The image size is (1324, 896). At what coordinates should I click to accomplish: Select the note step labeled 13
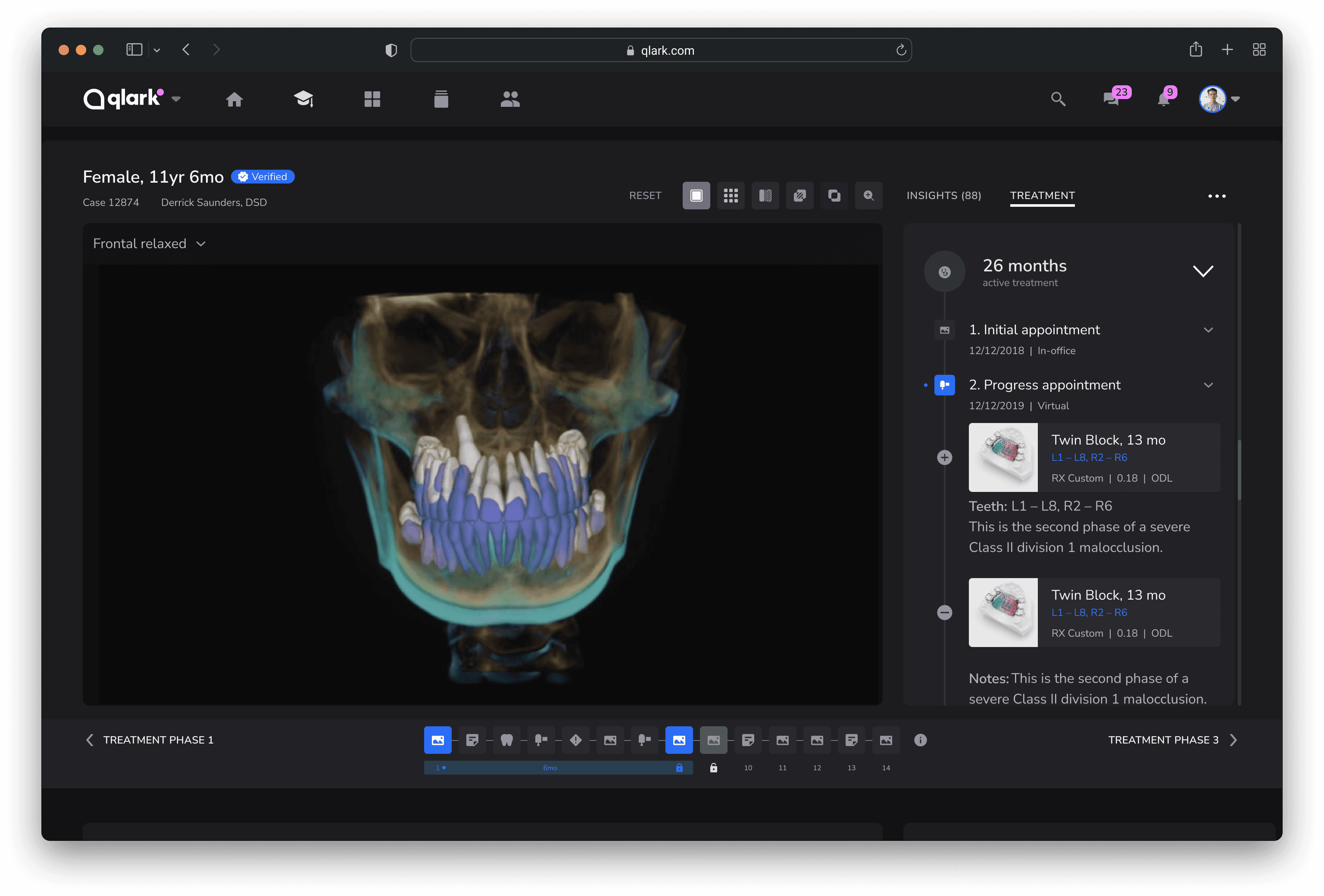[851, 740]
